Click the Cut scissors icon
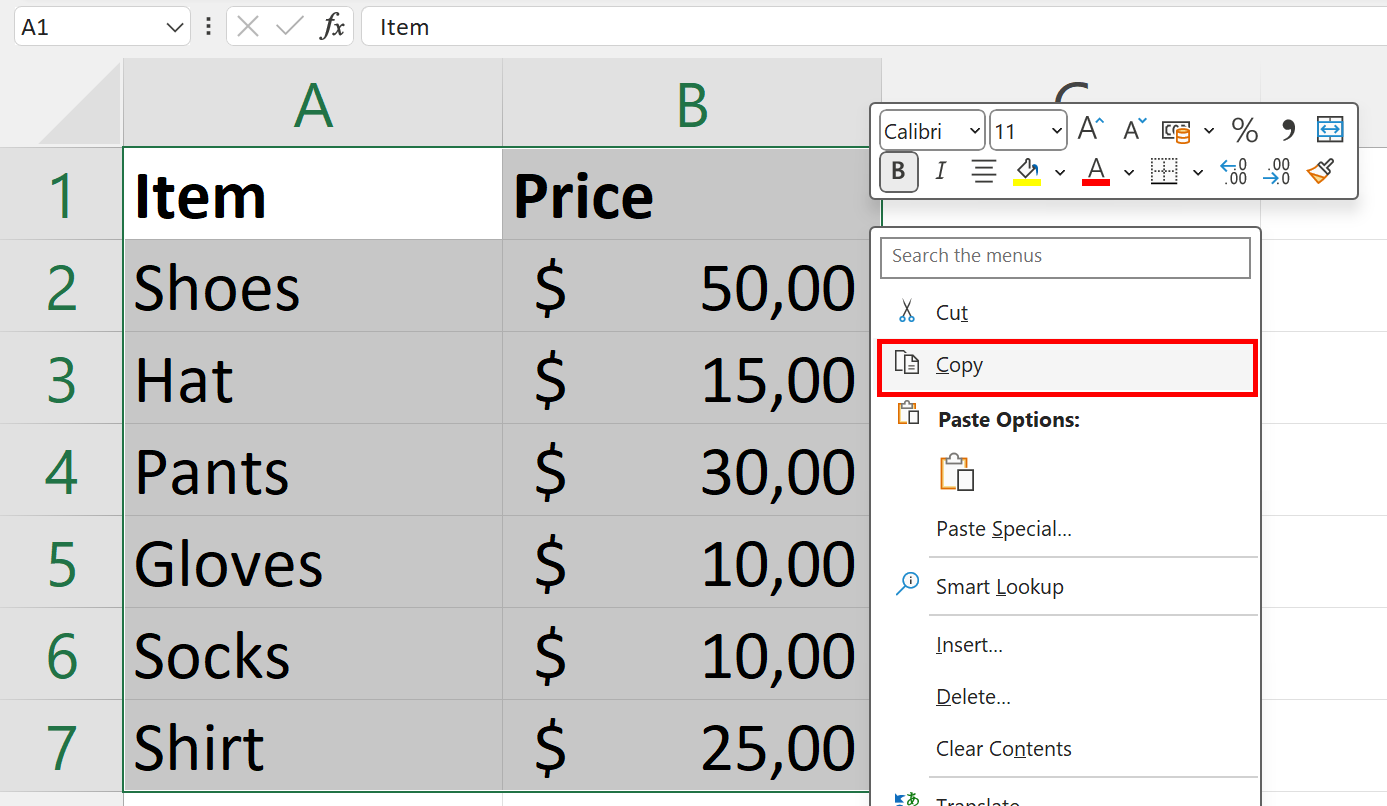Image resolution: width=1387 pixels, height=806 pixels. tap(907, 312)
